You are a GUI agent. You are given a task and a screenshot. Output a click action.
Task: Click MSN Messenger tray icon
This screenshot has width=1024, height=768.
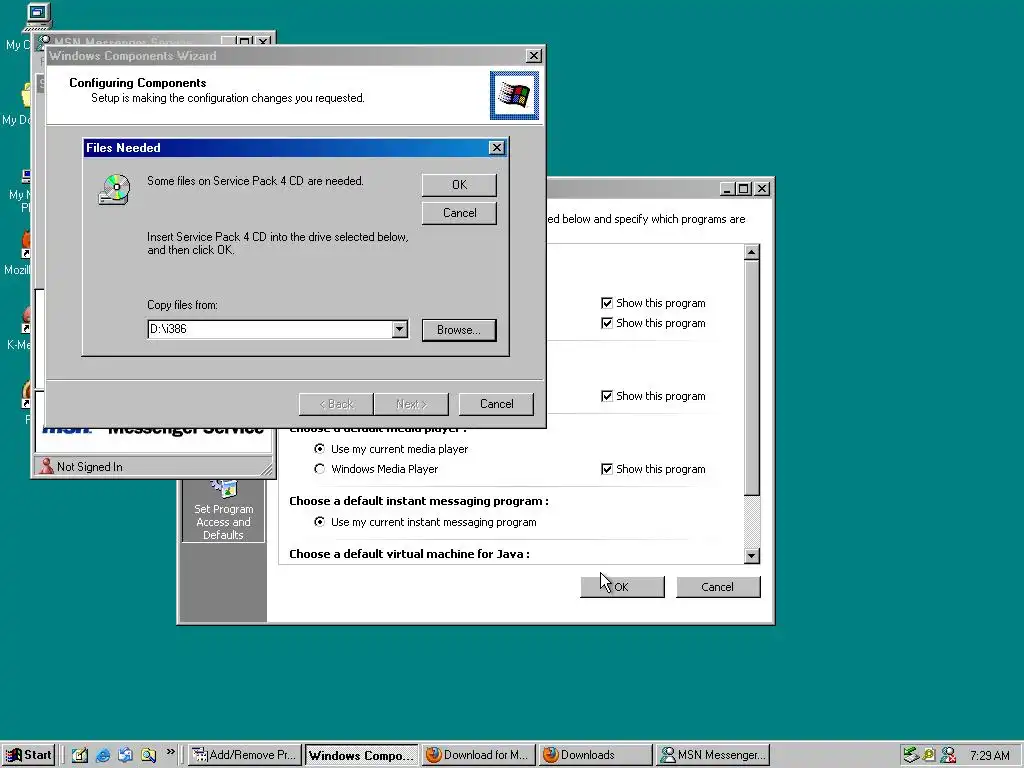tap(948, 756)
